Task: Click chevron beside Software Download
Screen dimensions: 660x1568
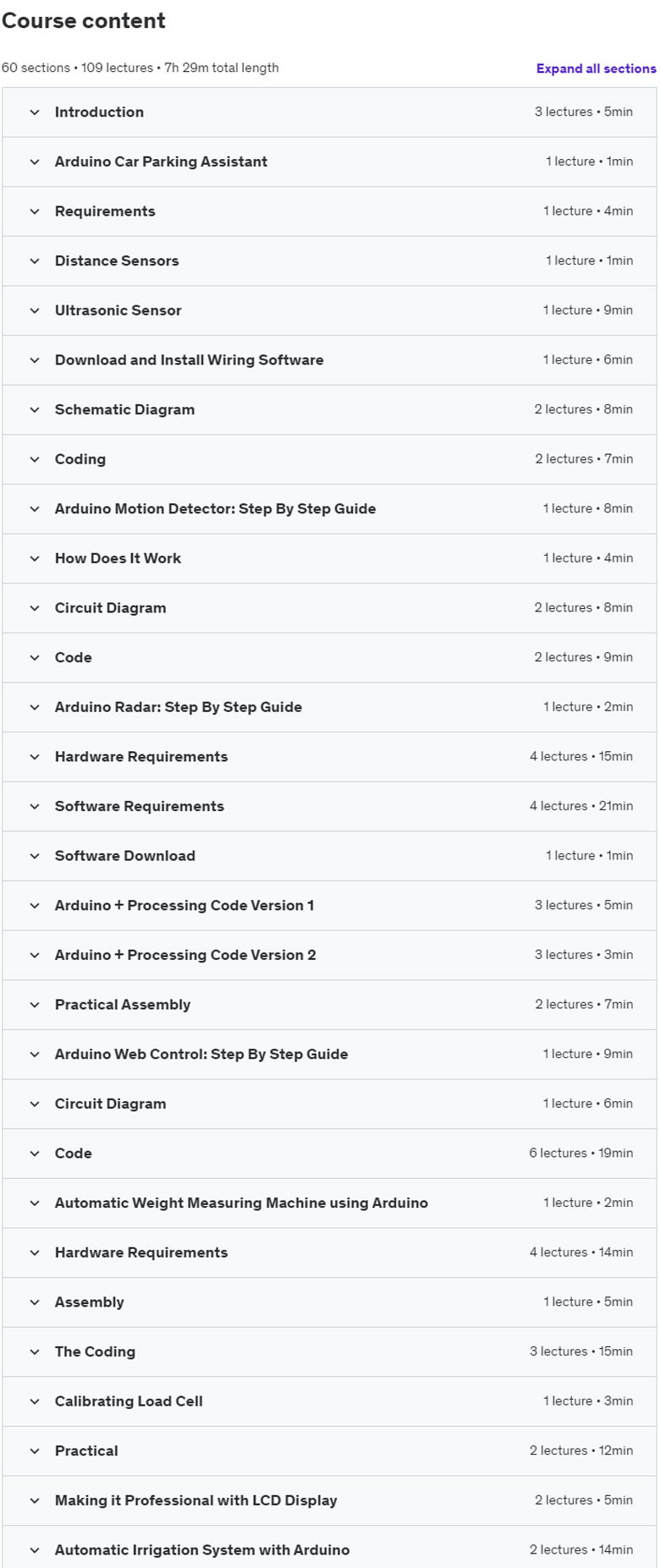Action: click(35, 856)
